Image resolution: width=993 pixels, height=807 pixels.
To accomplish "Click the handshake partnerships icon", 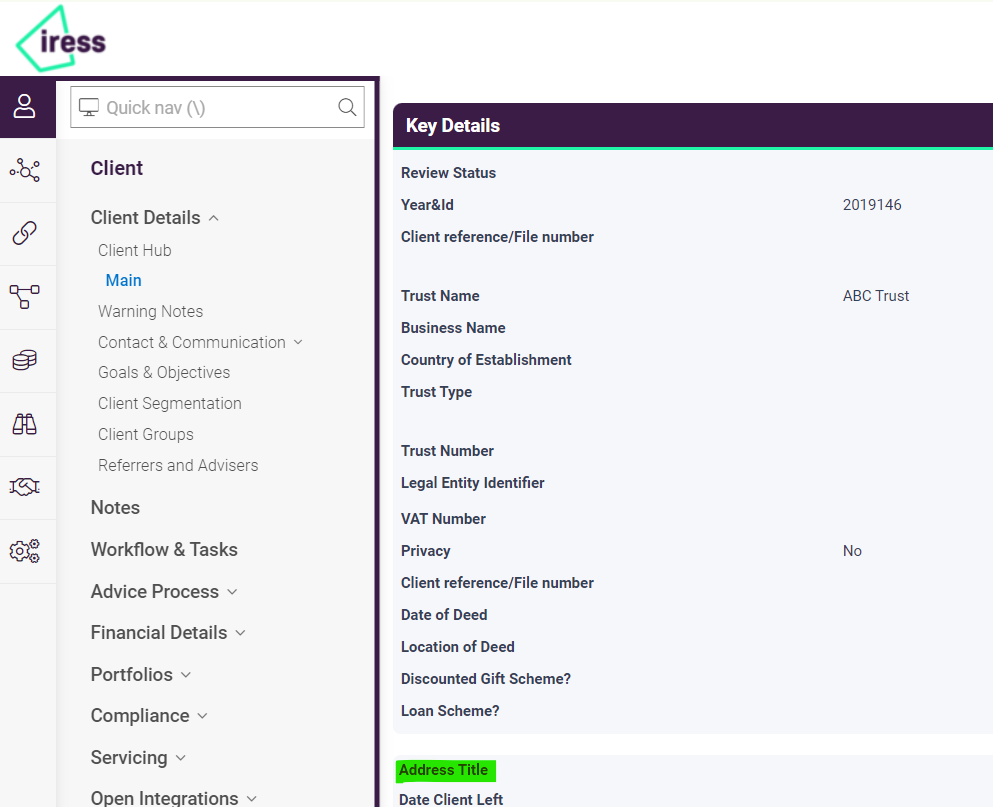I will pyautogui.click(x=27, y=487).
